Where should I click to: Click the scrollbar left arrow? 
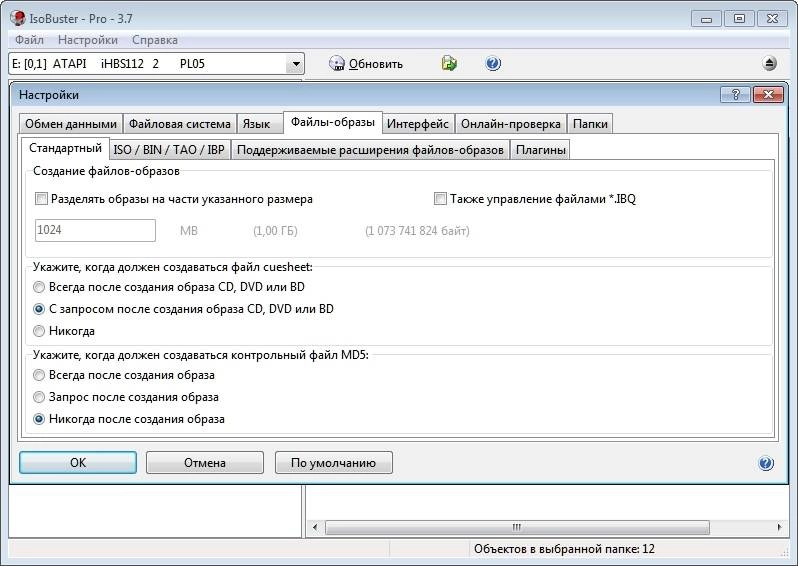click(x=315, y=527)
